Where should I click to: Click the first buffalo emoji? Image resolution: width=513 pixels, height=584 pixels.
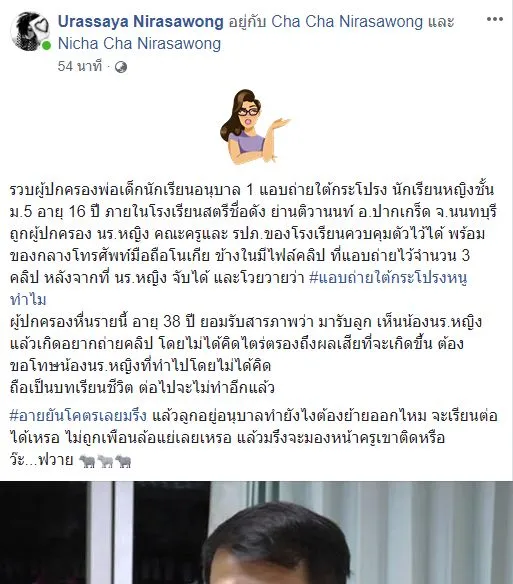[x=88, y=461]
